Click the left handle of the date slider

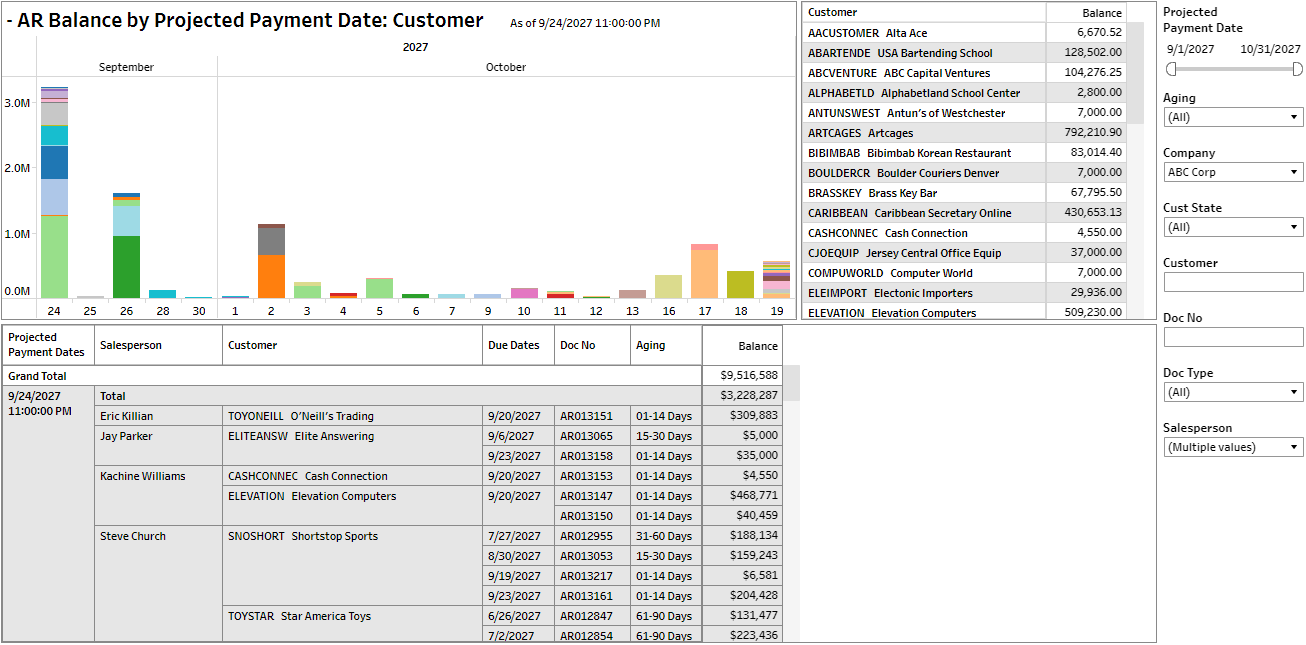coord(1171,69)
